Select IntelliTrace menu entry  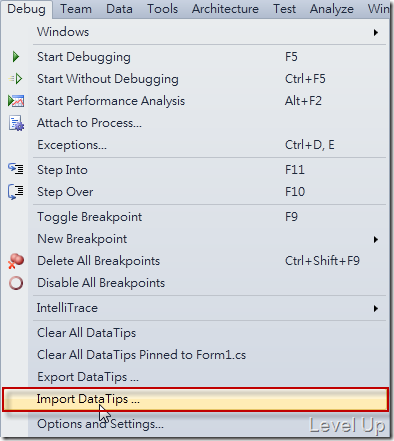click(x=209, y=308)
